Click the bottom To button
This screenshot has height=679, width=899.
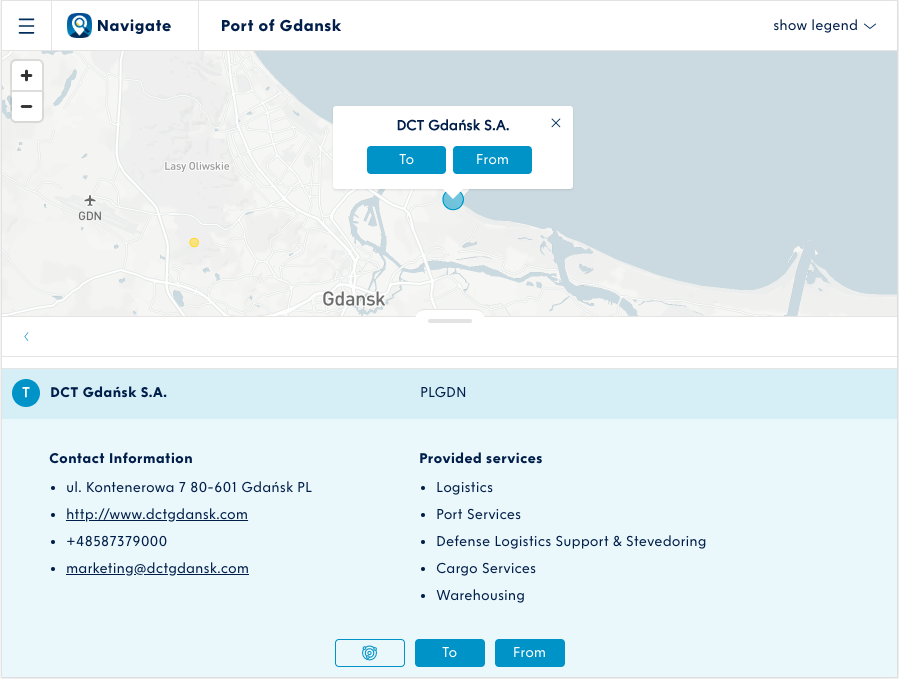(450, 653)
